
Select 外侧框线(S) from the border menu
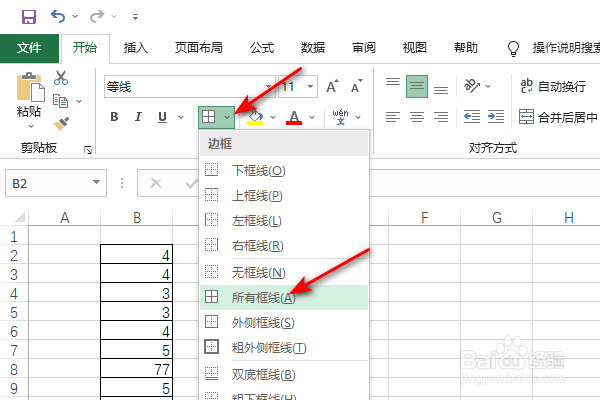pyautogui.click(x=284, y=323)
